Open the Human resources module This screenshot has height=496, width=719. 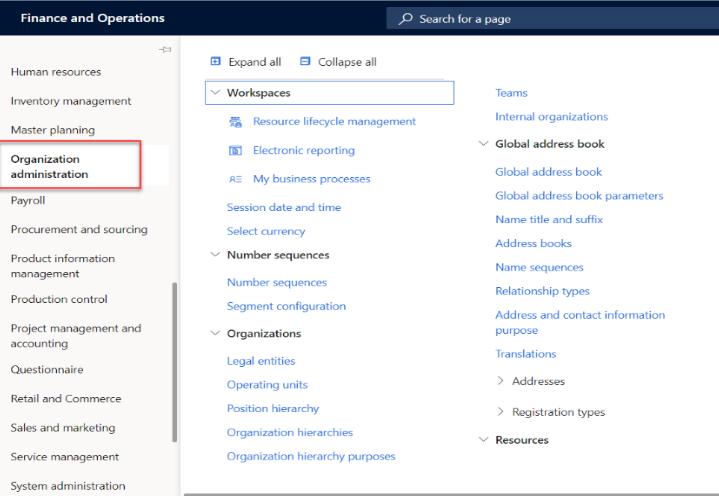[x=56, y=72]
